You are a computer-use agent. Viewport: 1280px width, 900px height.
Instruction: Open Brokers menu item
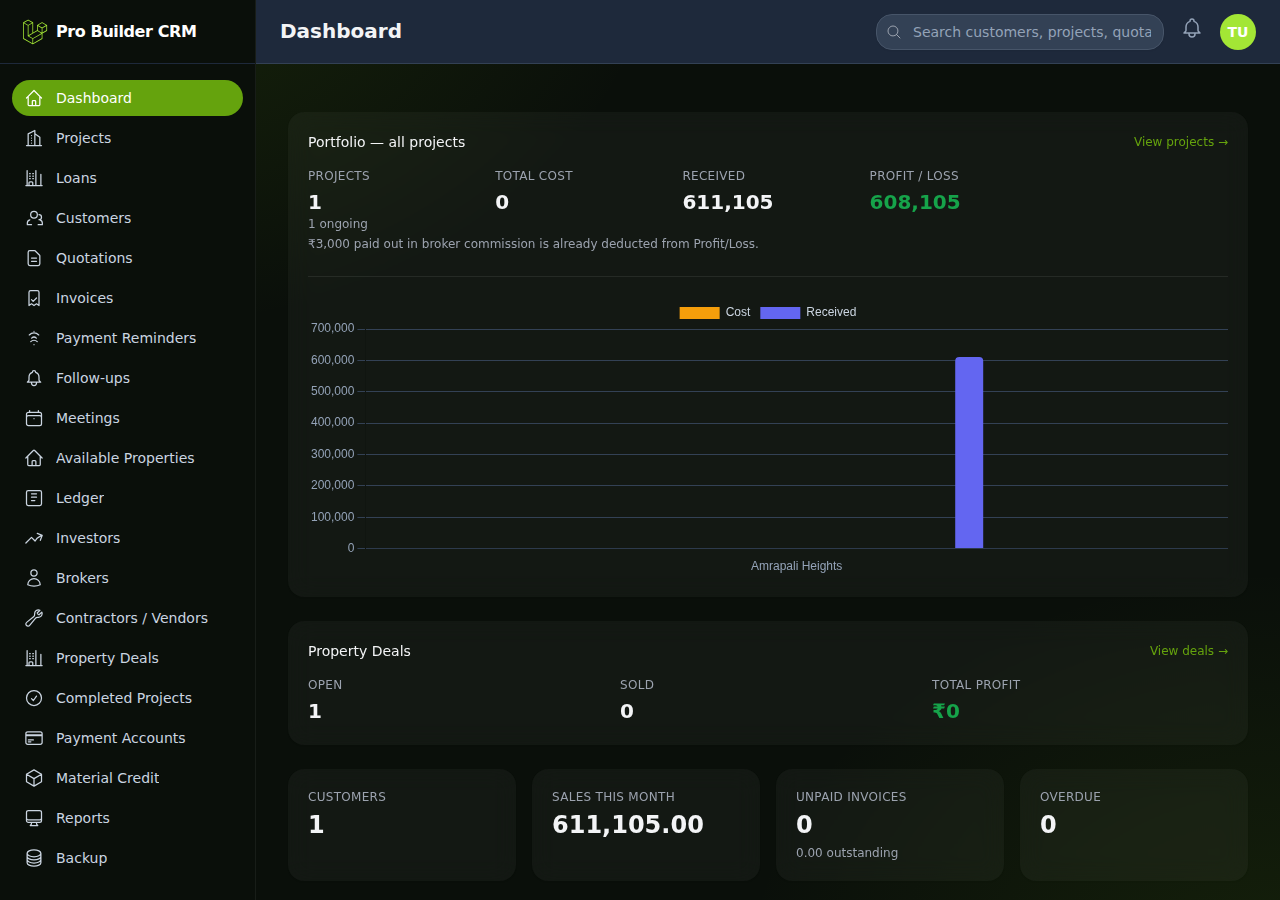point(127,578)
